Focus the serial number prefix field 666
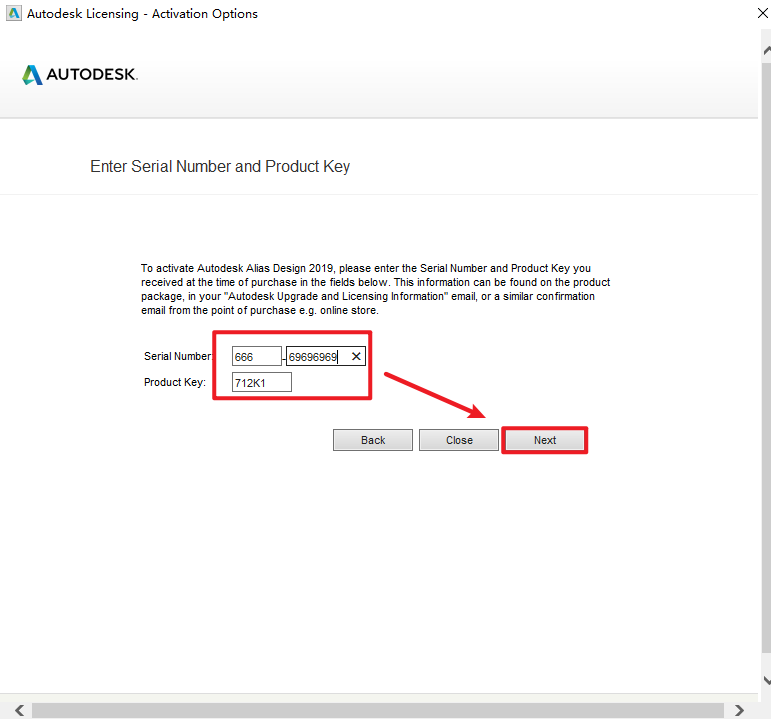771x719 pixels. point(257,356)
